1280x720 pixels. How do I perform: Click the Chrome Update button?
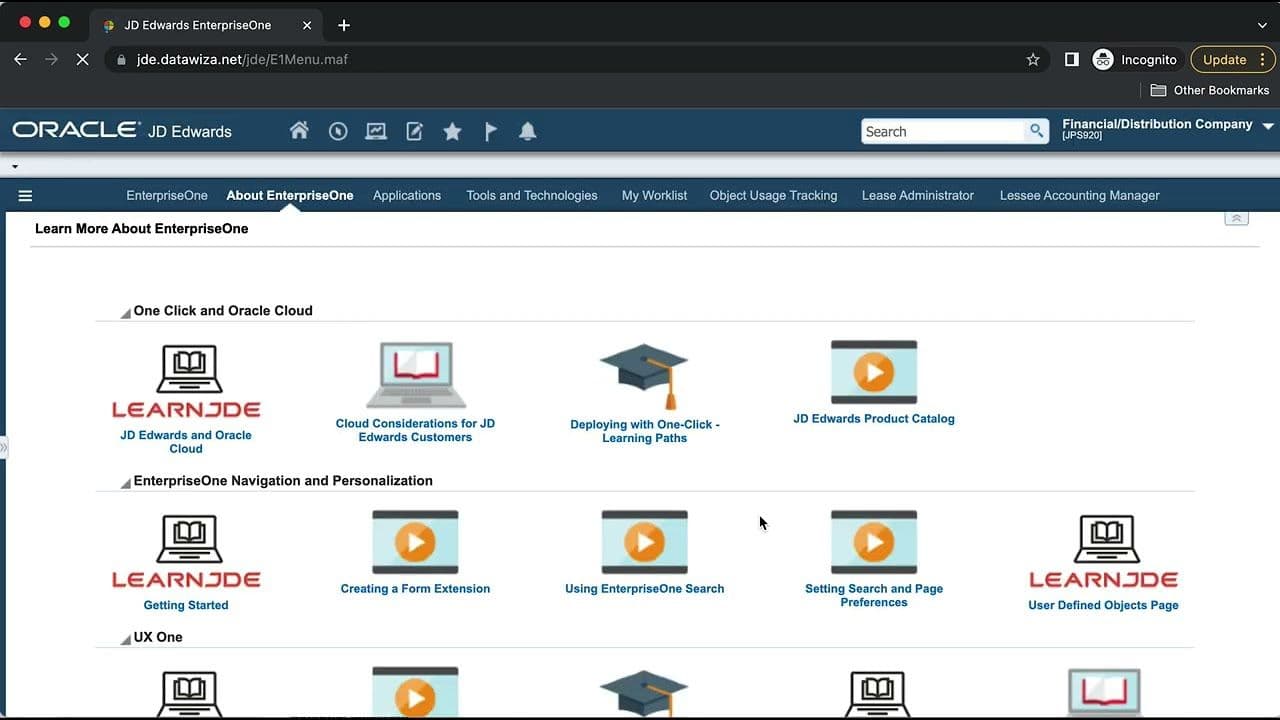click(x=1232, y=60)
